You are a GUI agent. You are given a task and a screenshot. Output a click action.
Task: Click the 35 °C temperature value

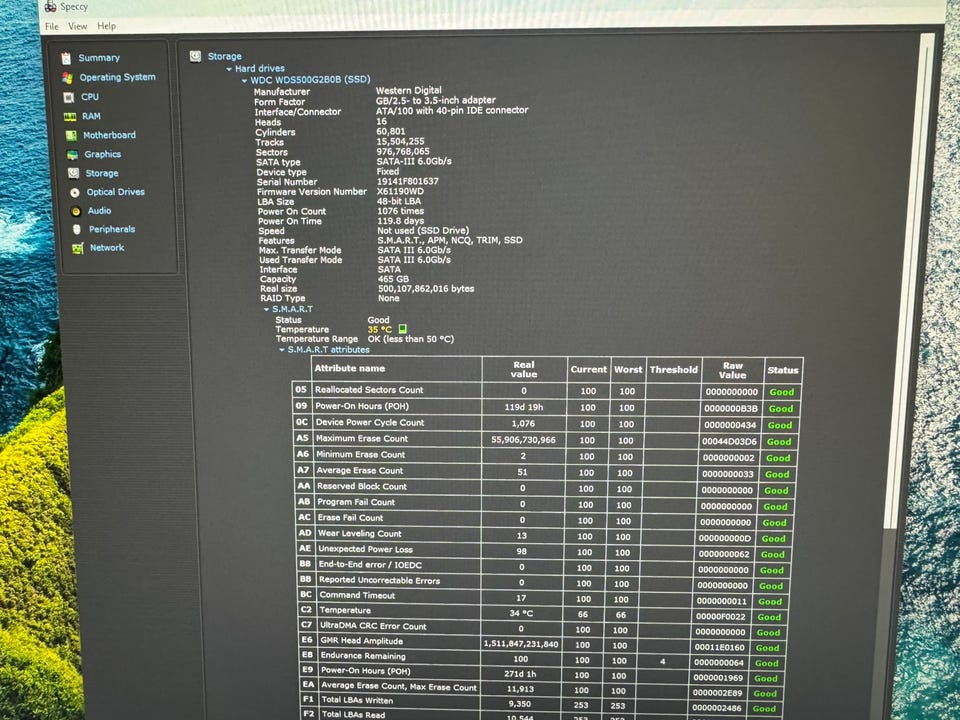click(x=380, y=329)
